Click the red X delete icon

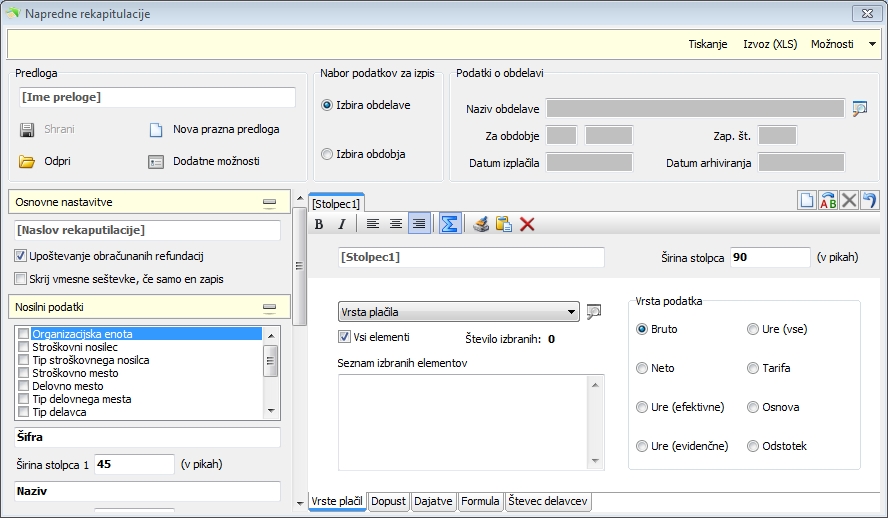click(527, 224)
